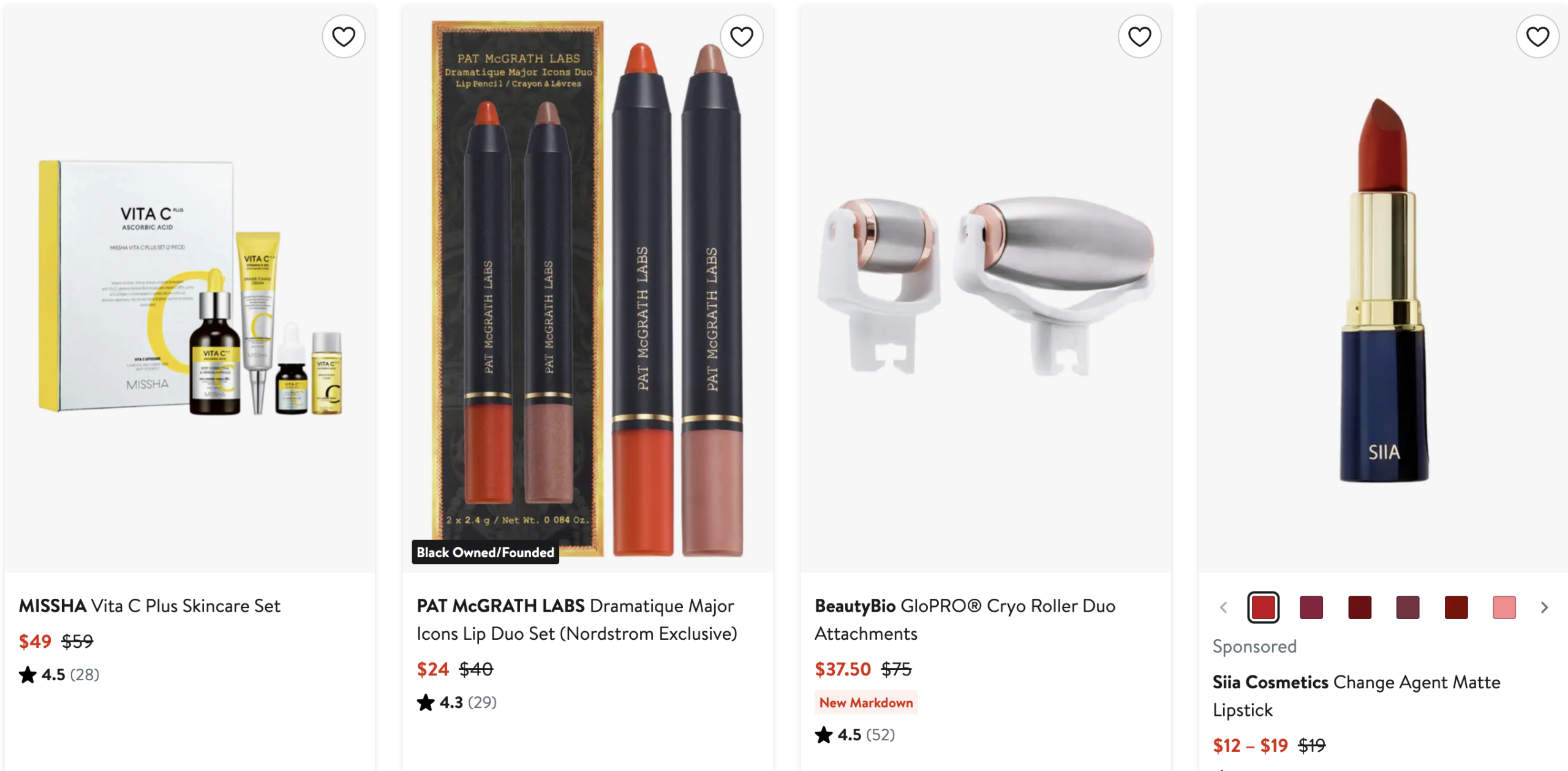Pick the light coral pink swatch
The width and height of the screenshot is (1568, 771).
click(x=1504, y=607)
